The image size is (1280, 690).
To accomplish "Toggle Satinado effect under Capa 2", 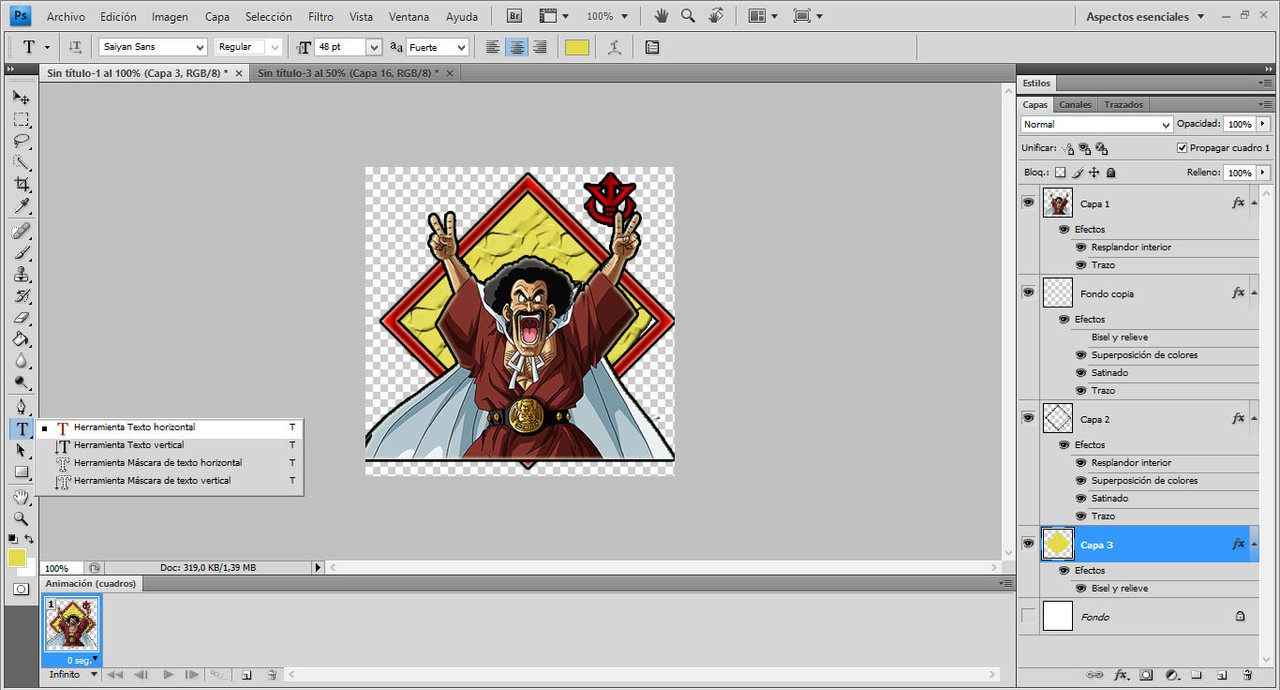I will click(1081, 498).
